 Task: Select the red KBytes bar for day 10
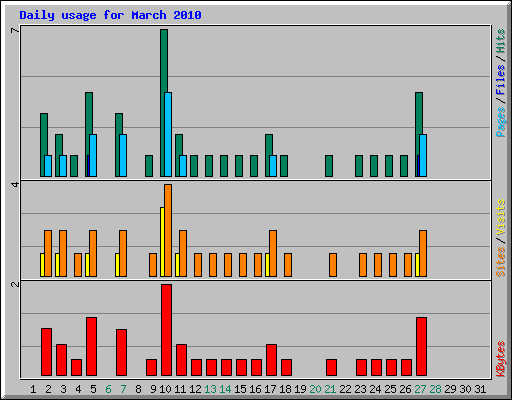click(166, 330)
